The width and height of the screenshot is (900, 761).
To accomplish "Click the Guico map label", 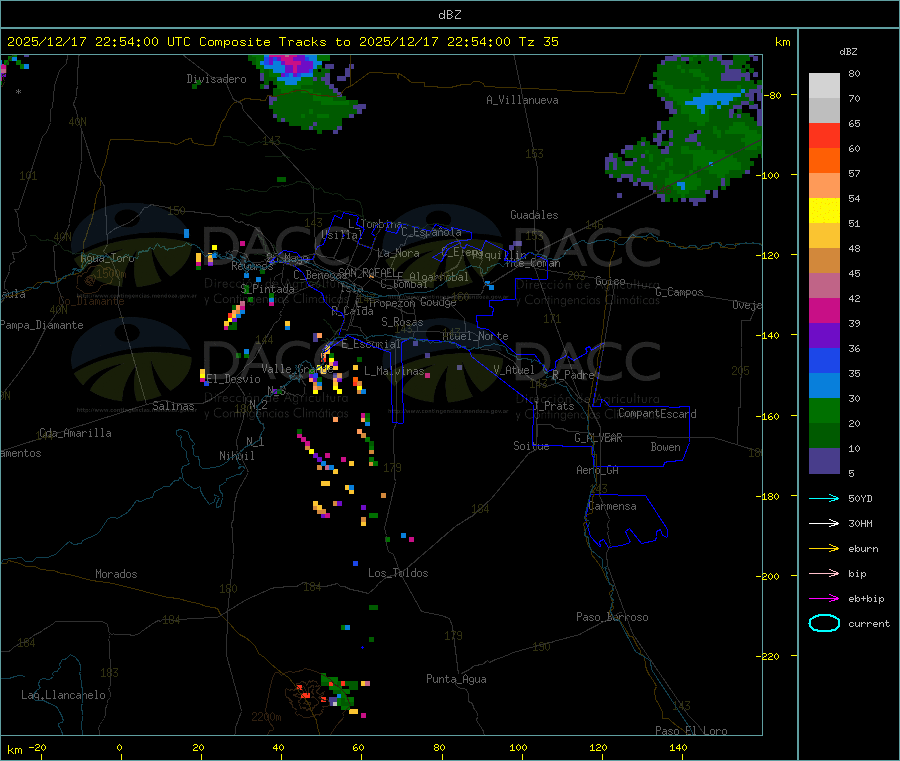I will click(610, 281).
